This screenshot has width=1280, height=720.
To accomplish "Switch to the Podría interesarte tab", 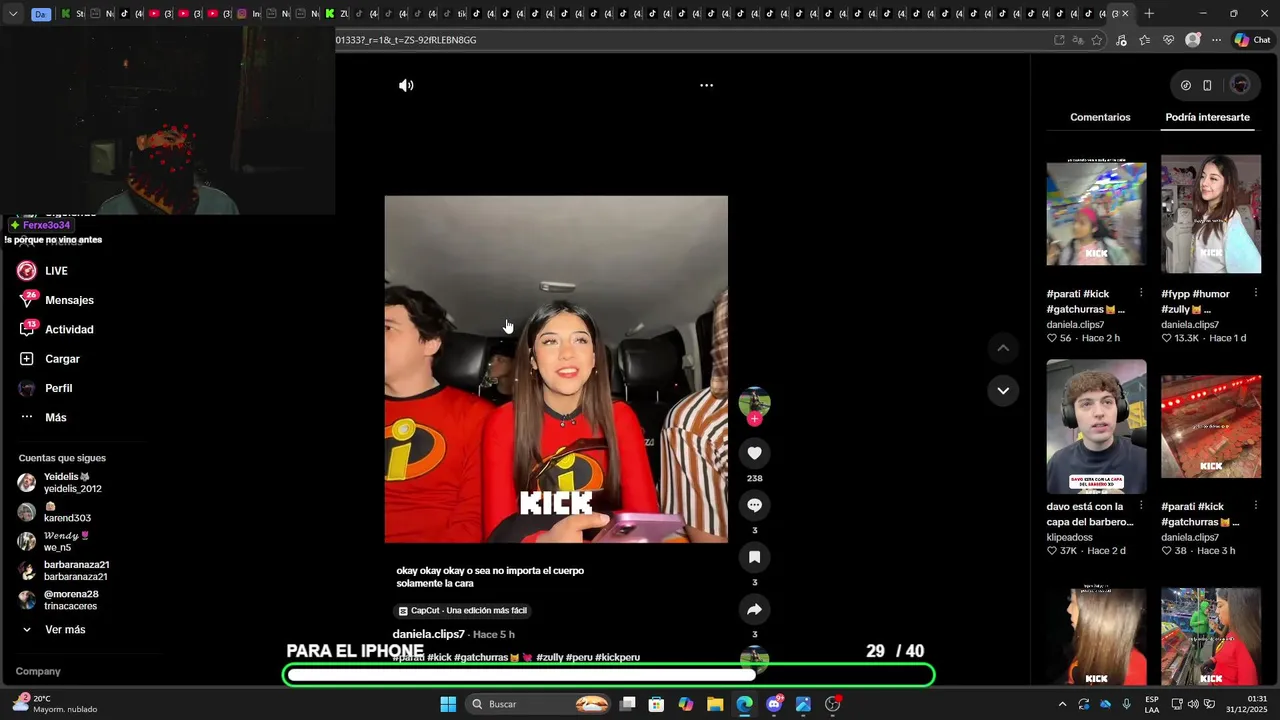I will [1207, 117].
